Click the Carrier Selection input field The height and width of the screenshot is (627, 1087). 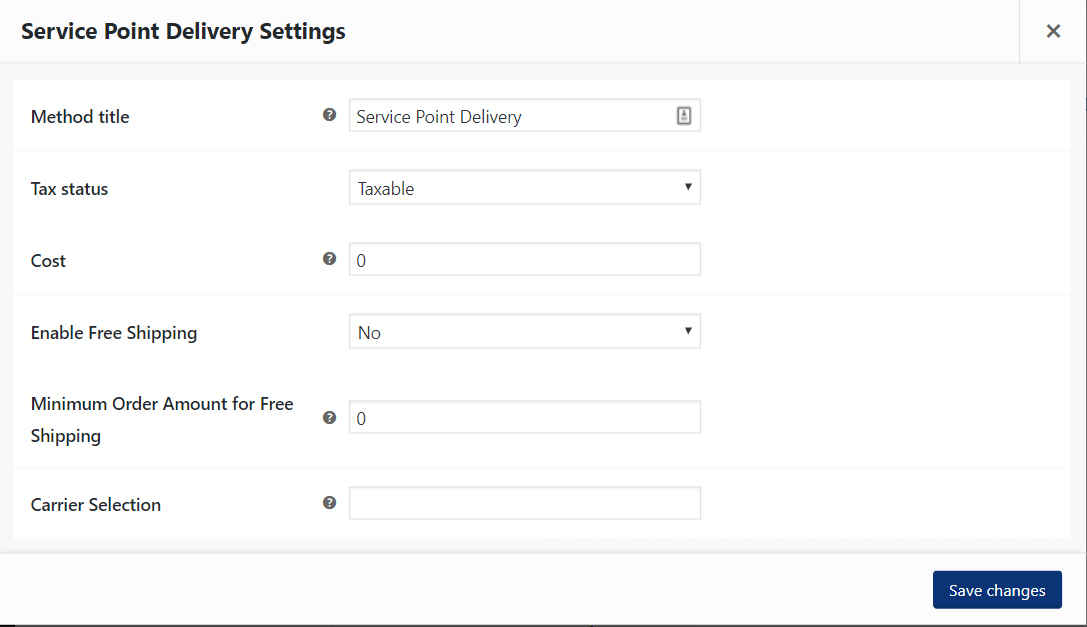tap(525, 504)
